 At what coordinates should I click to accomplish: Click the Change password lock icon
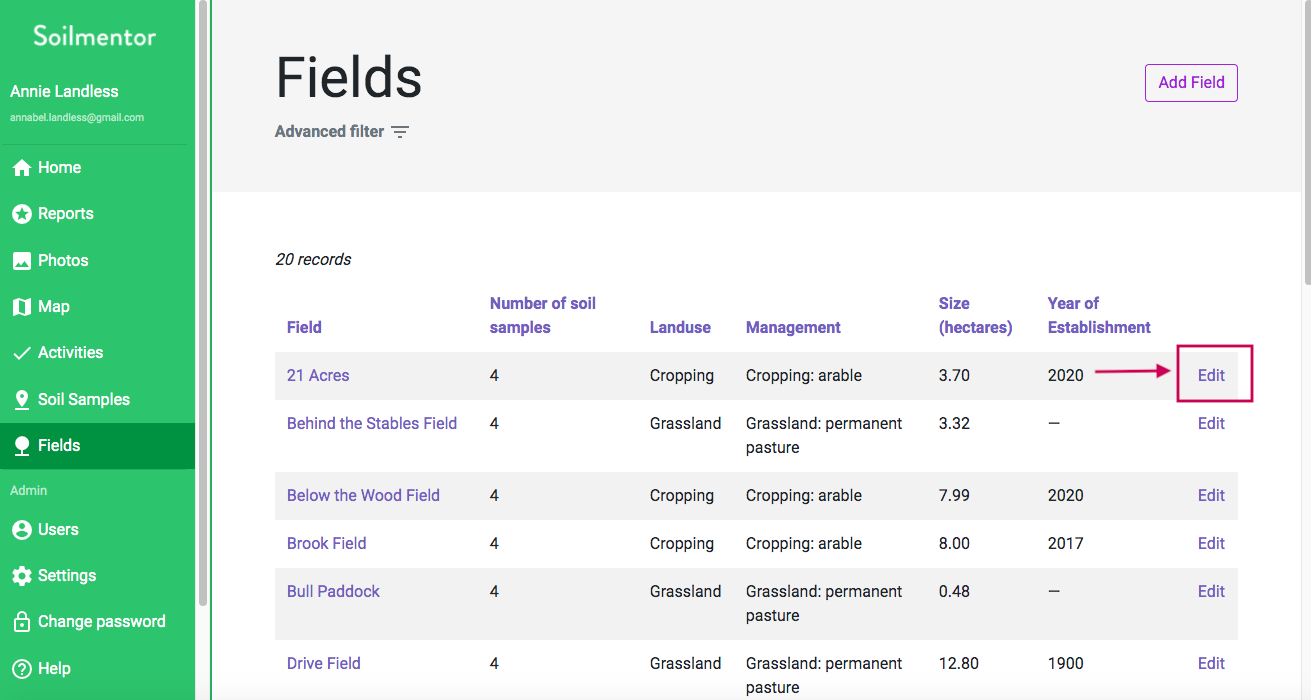coord(21,622)
